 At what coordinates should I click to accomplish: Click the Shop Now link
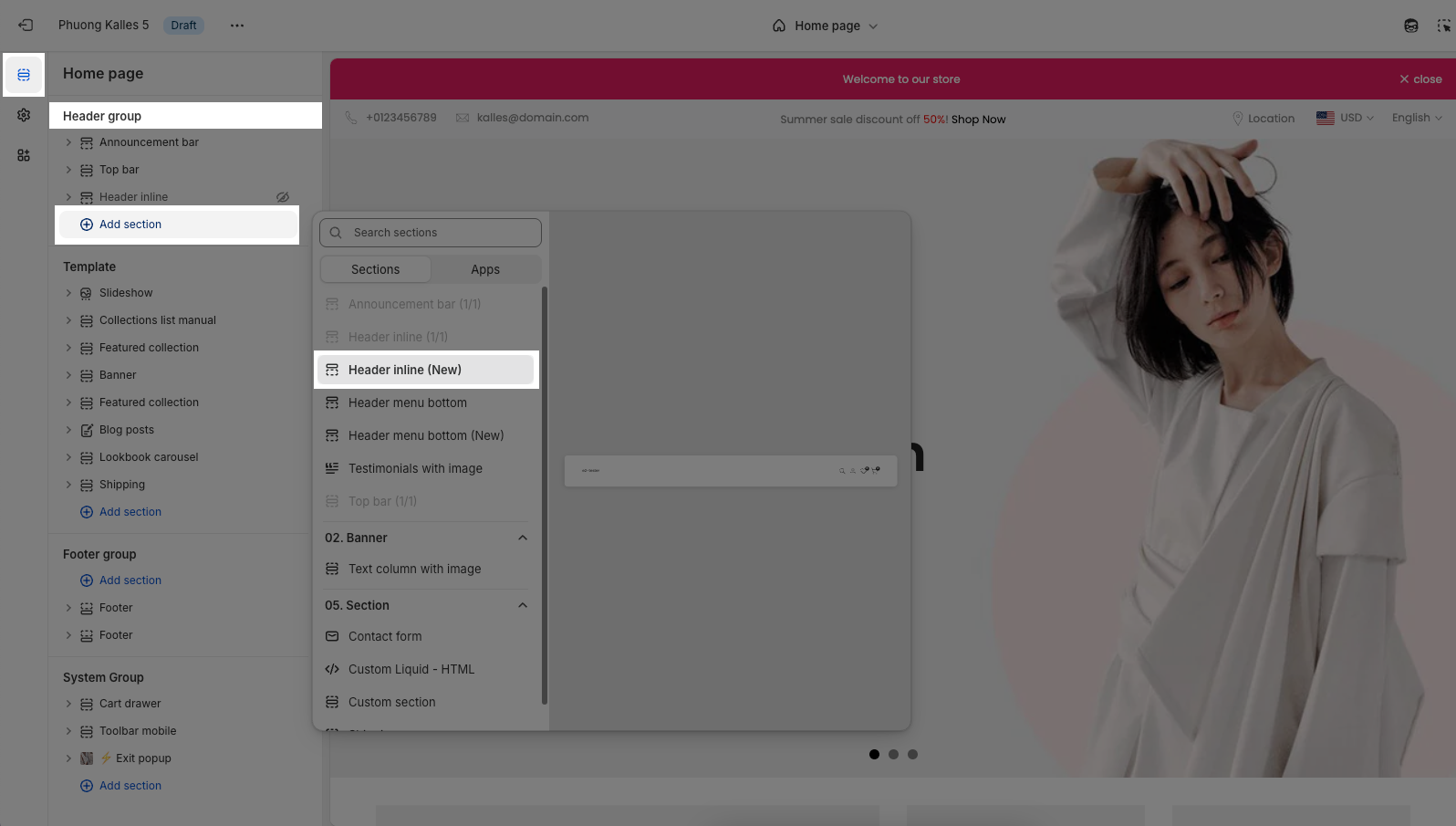(978, 120)
